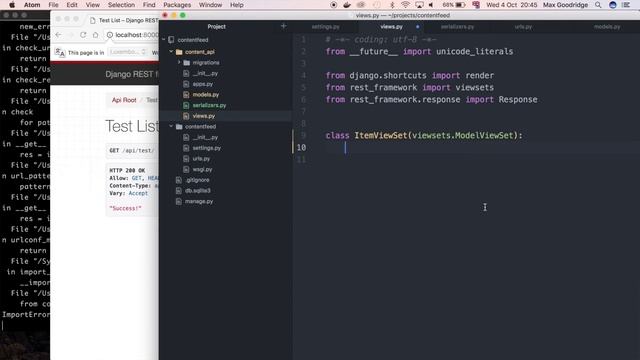Open db.sqlite3 in tree view
The image size is (640, 360).
(x=198, y=191)
